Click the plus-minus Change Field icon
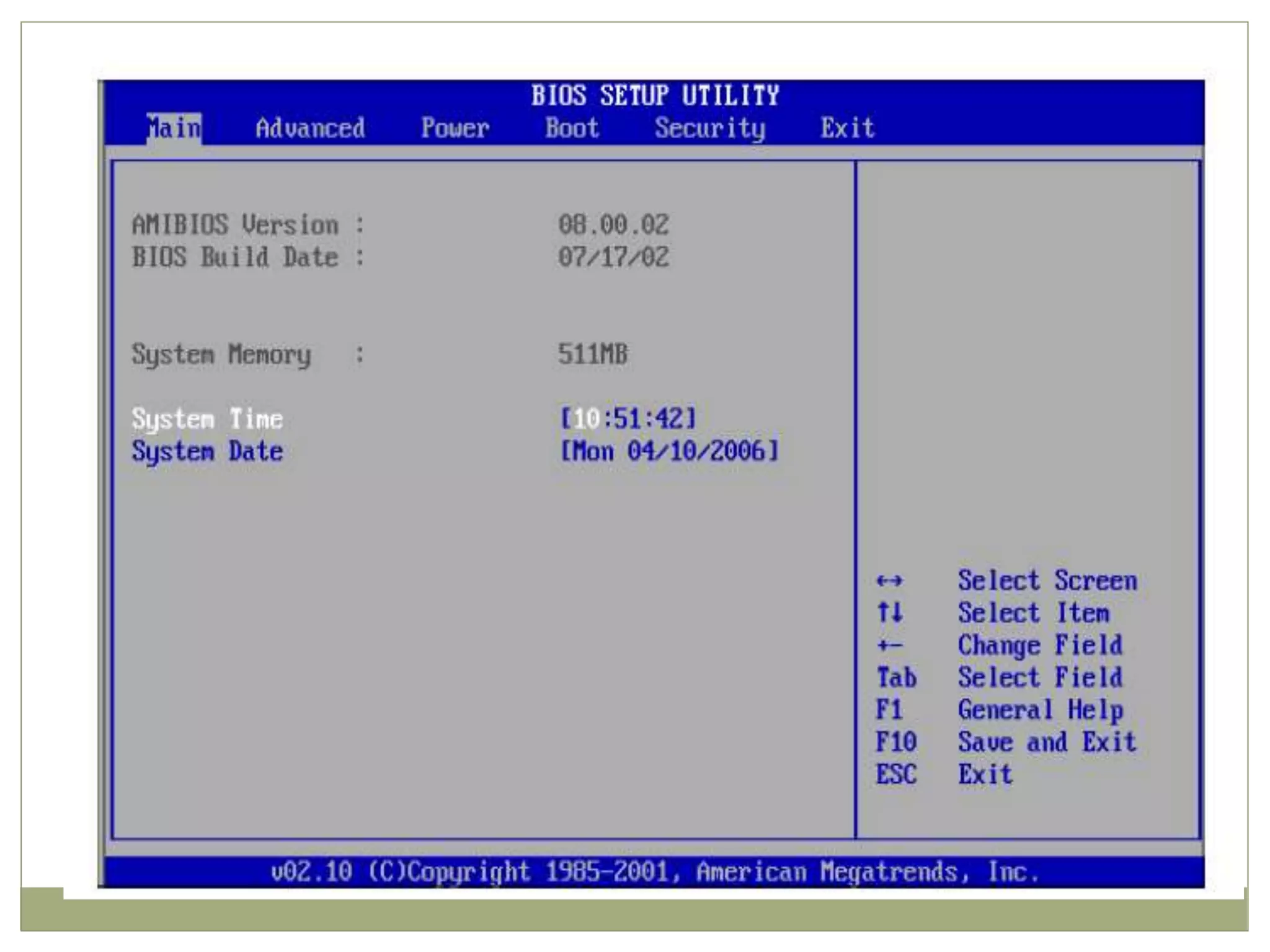Viewport: 1270px width, 952px height. coord(889,646)
